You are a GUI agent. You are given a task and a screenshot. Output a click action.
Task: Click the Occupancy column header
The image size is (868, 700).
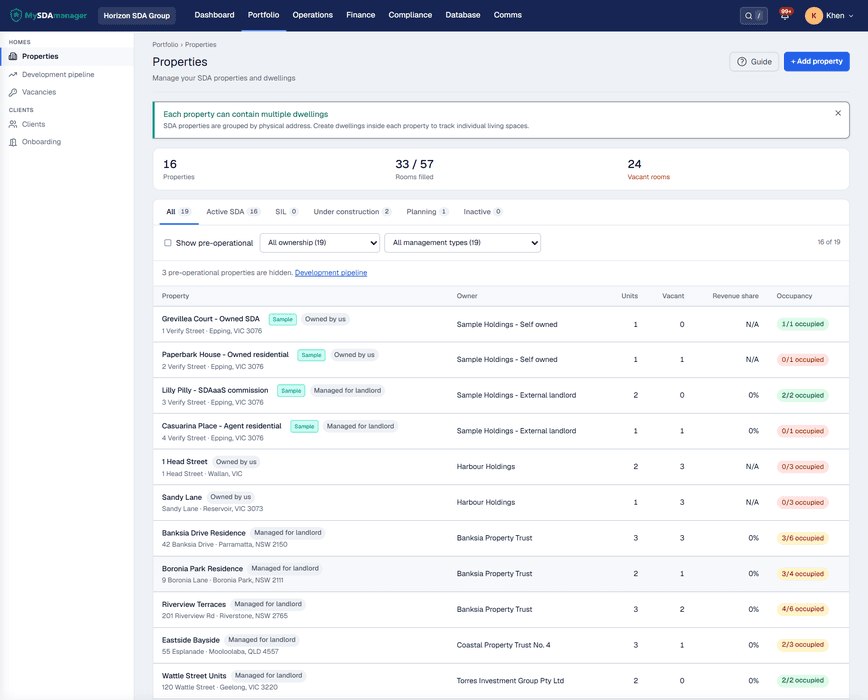(x=794, y=296)
